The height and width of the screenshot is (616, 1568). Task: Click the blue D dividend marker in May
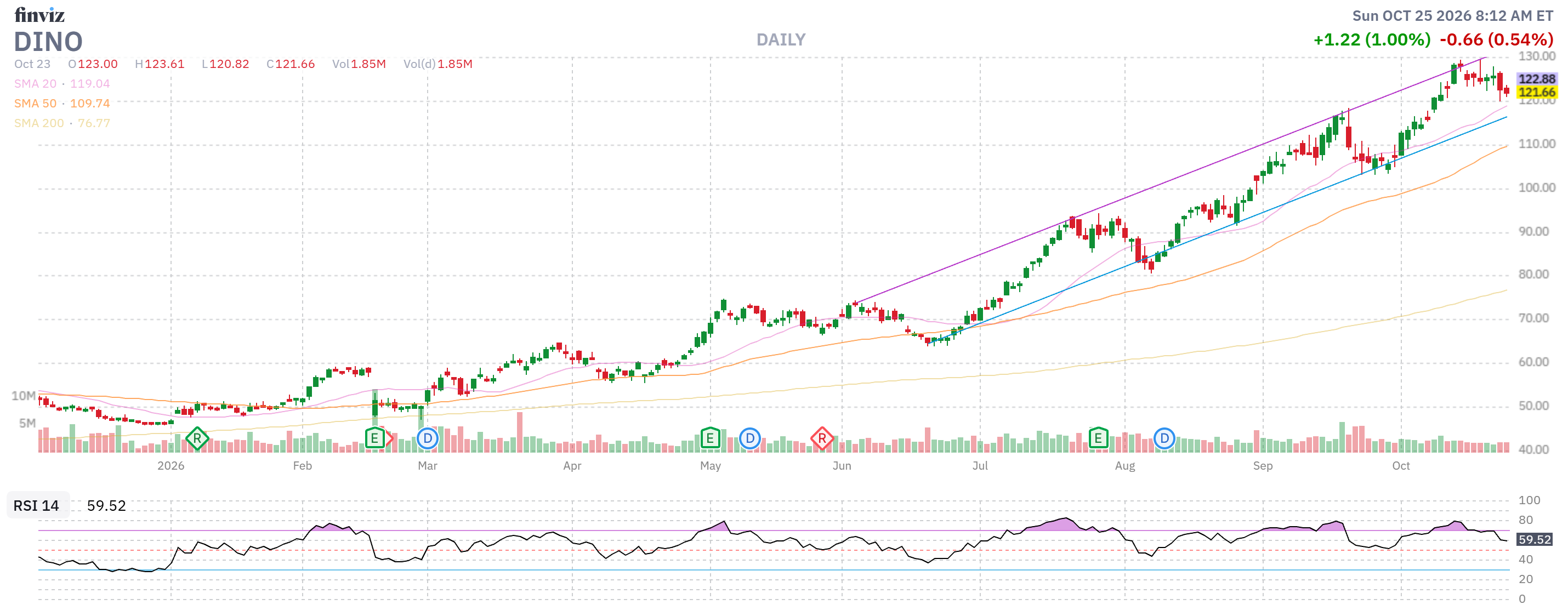750,438
